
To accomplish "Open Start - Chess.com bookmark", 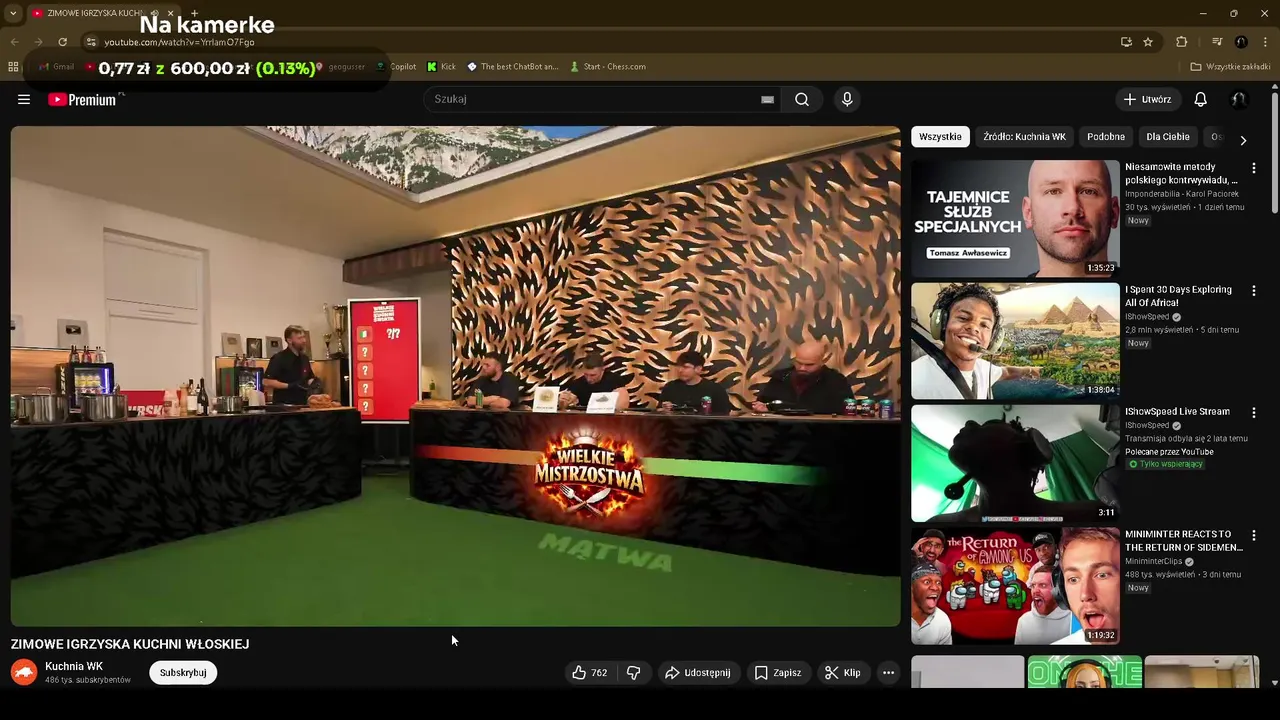I will click(x=608, y=67).
